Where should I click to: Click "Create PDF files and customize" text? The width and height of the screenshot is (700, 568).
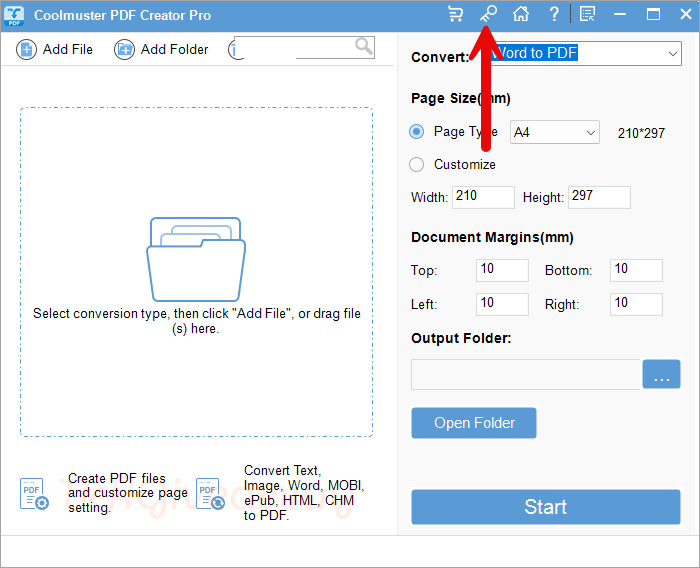click(128, 493)
